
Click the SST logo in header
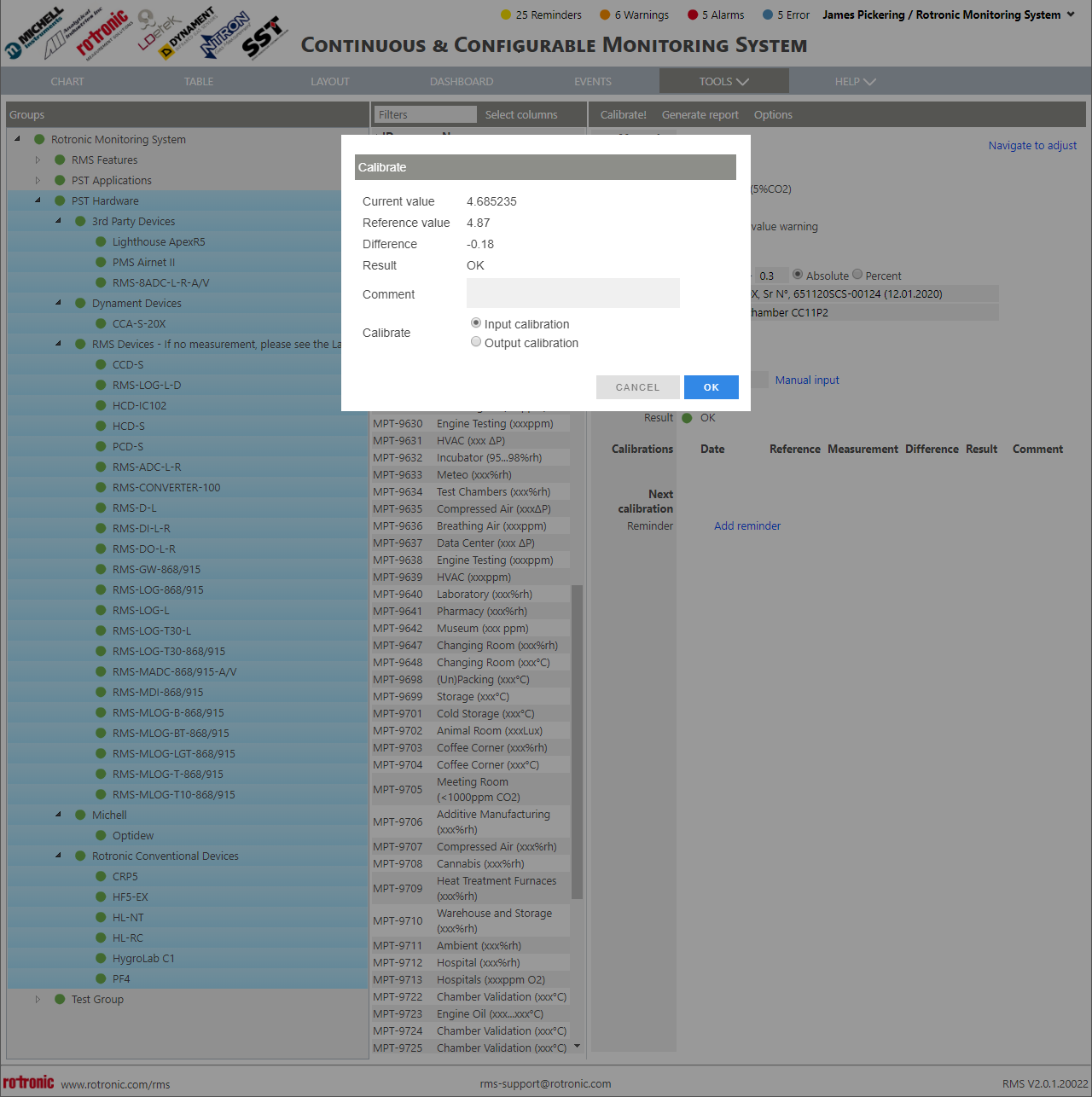point(263,38)
